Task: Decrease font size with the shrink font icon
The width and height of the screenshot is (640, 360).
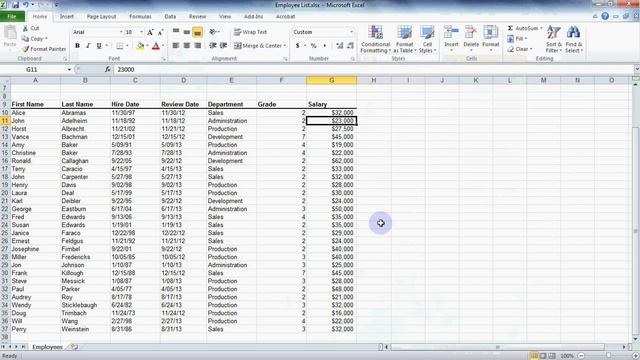Action: (160, 32)
